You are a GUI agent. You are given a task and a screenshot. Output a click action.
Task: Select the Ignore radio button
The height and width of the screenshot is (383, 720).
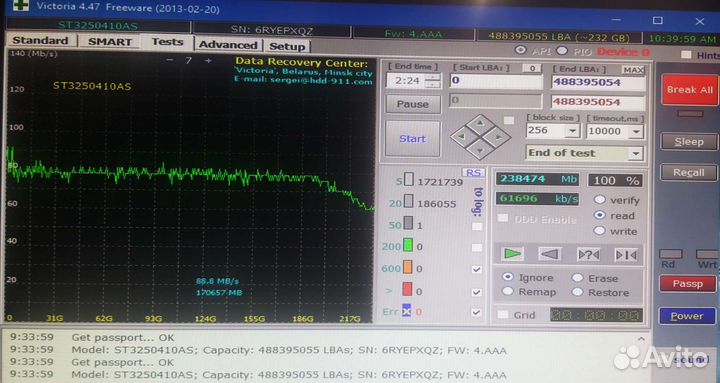pos(508,277)
